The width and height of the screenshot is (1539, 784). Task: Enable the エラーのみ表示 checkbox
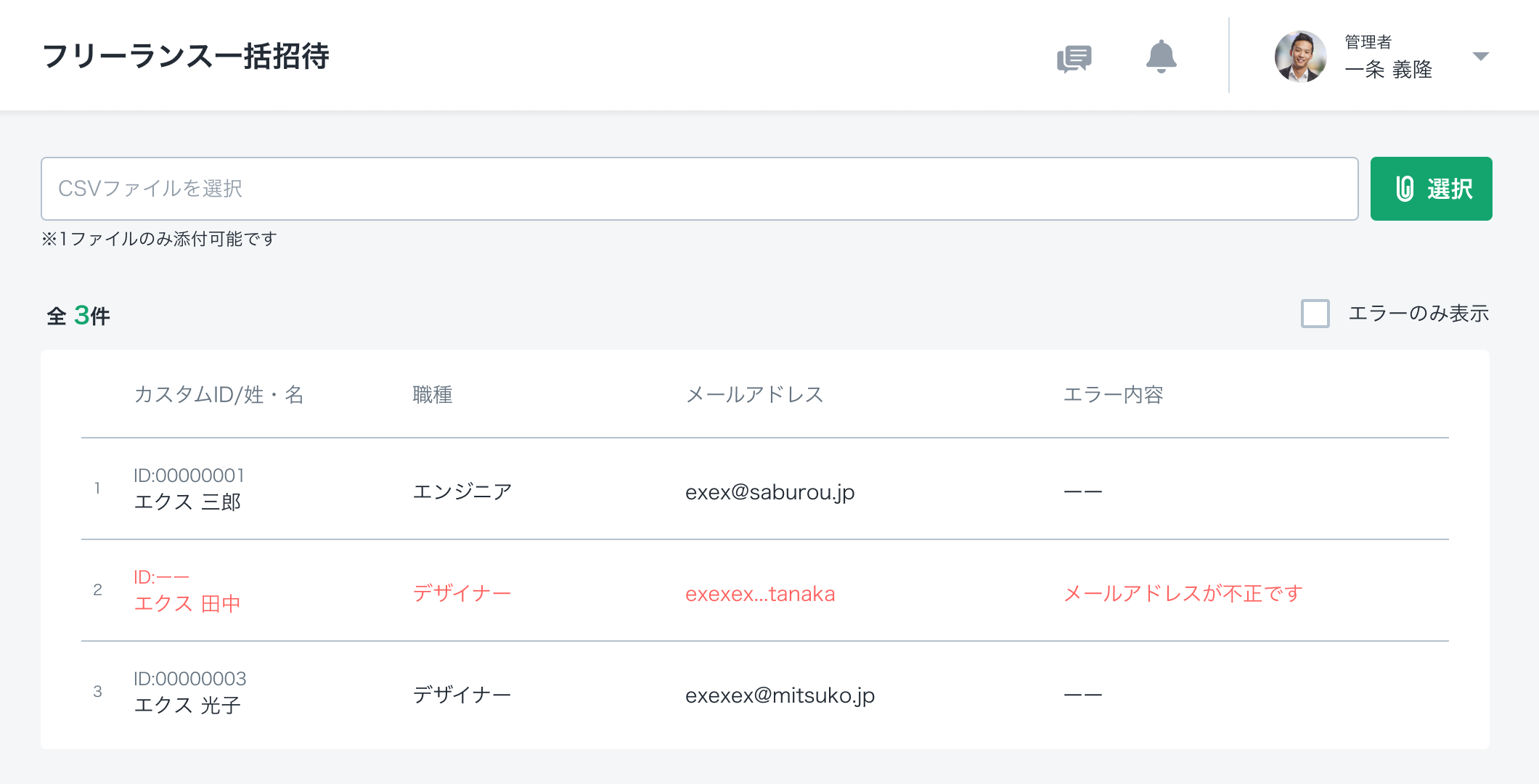tap(1315, 314)
